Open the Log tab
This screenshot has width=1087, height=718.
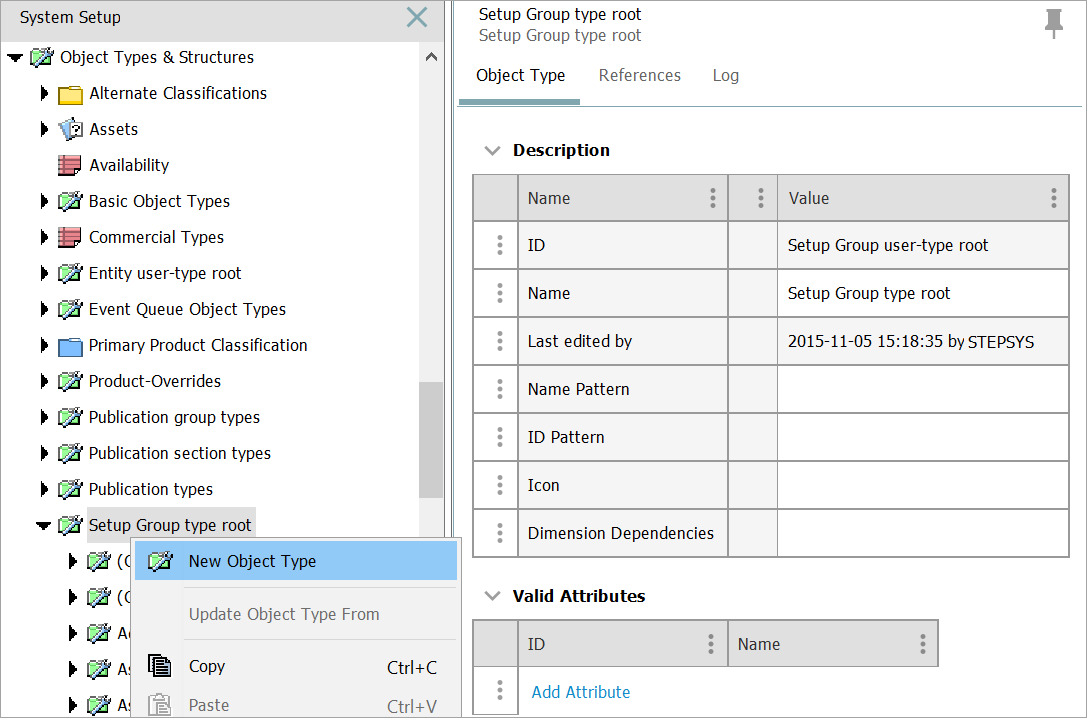tap(725, 76)
